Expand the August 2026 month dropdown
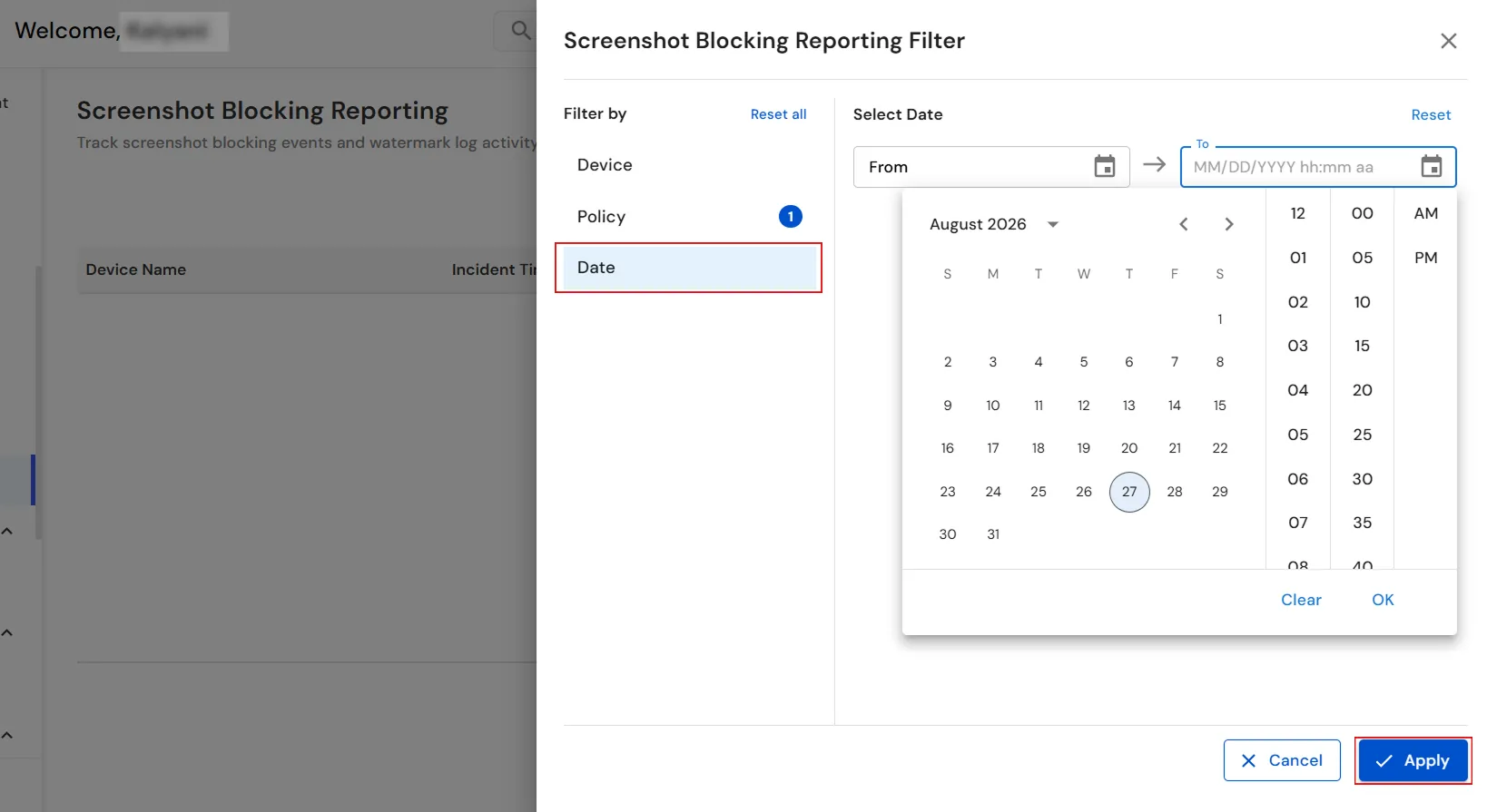Screen dimensions: 1487x812 coord(1053,224)
